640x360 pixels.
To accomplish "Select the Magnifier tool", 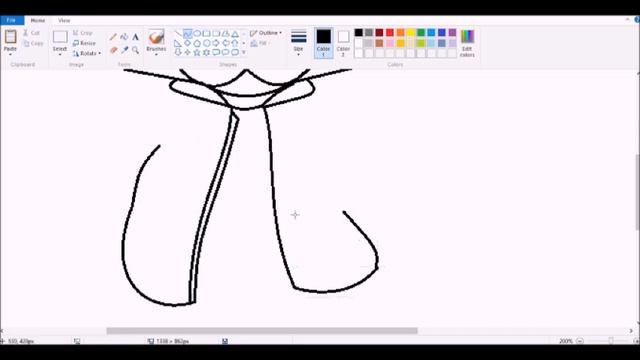I will 136,50.
